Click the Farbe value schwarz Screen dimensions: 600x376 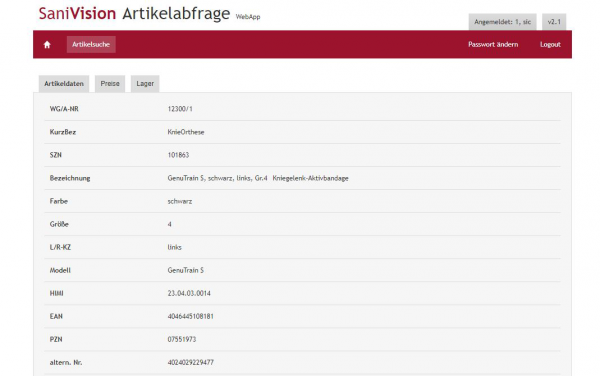coord(180,201)
